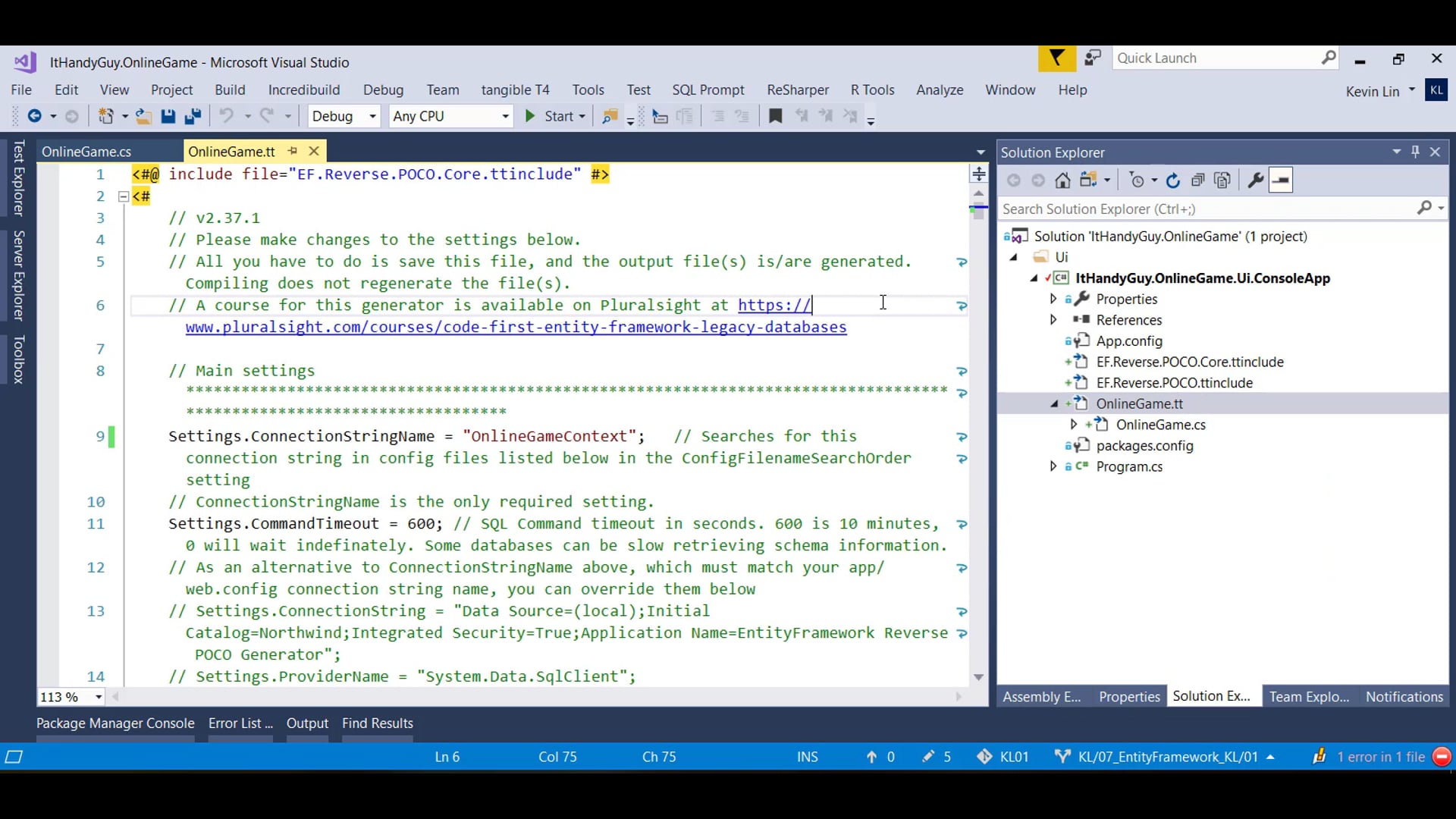Click the Save All toolbar icon
1456x819 pixels.
(193, 116)
